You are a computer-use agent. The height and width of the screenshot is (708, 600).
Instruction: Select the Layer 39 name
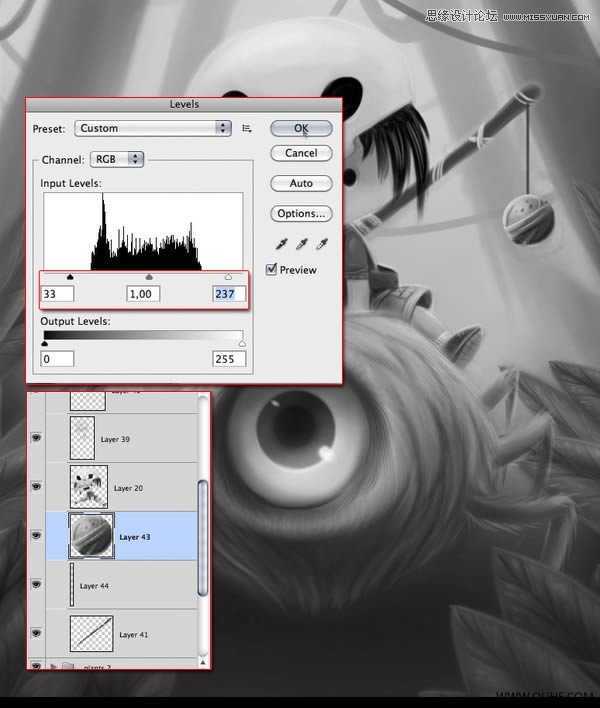[x=115, y=439]
